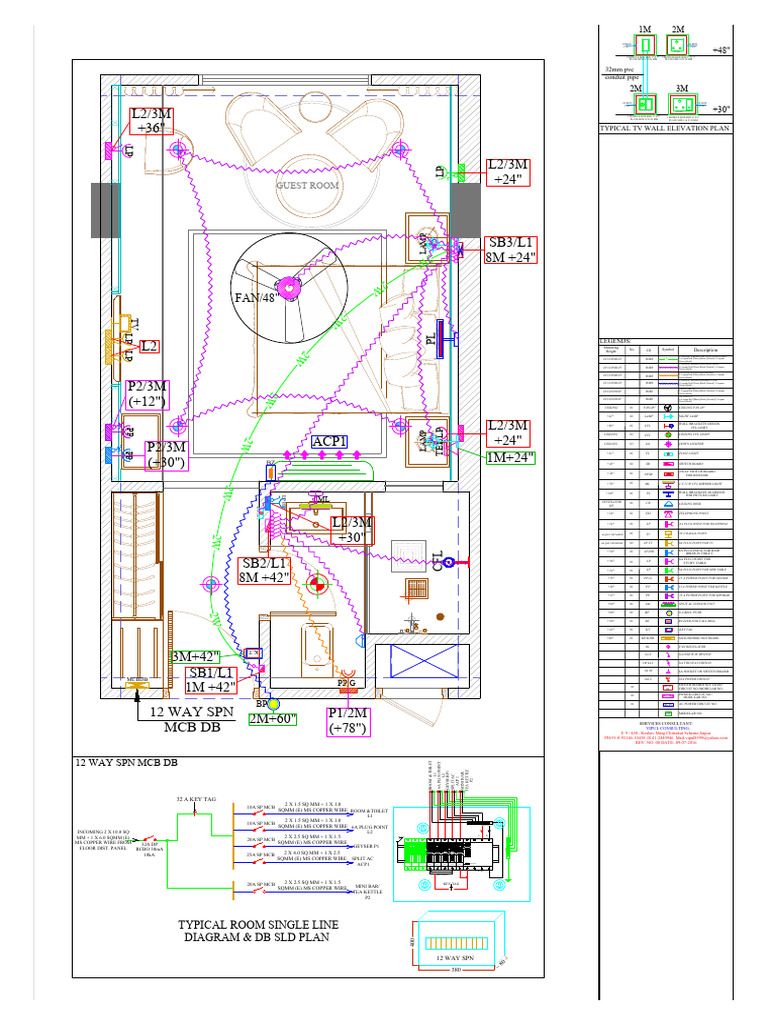Click "12 WAY SPN MCB DB" arrow callout text
The width and height of the screenshot is (768, 1024).
pos(191,720)
